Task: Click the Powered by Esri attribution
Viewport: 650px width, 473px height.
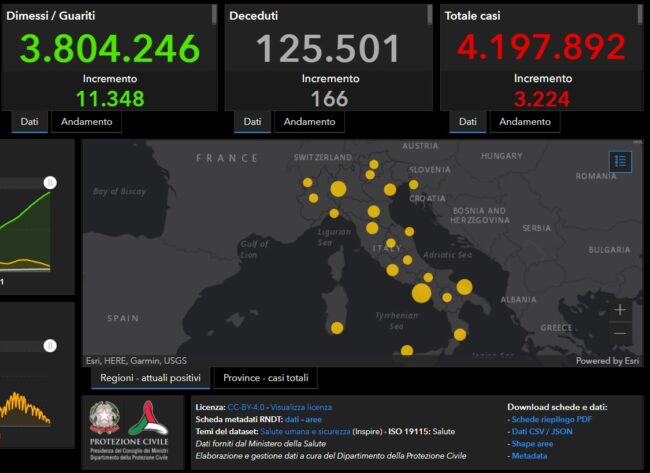Action: pos(607,361)
